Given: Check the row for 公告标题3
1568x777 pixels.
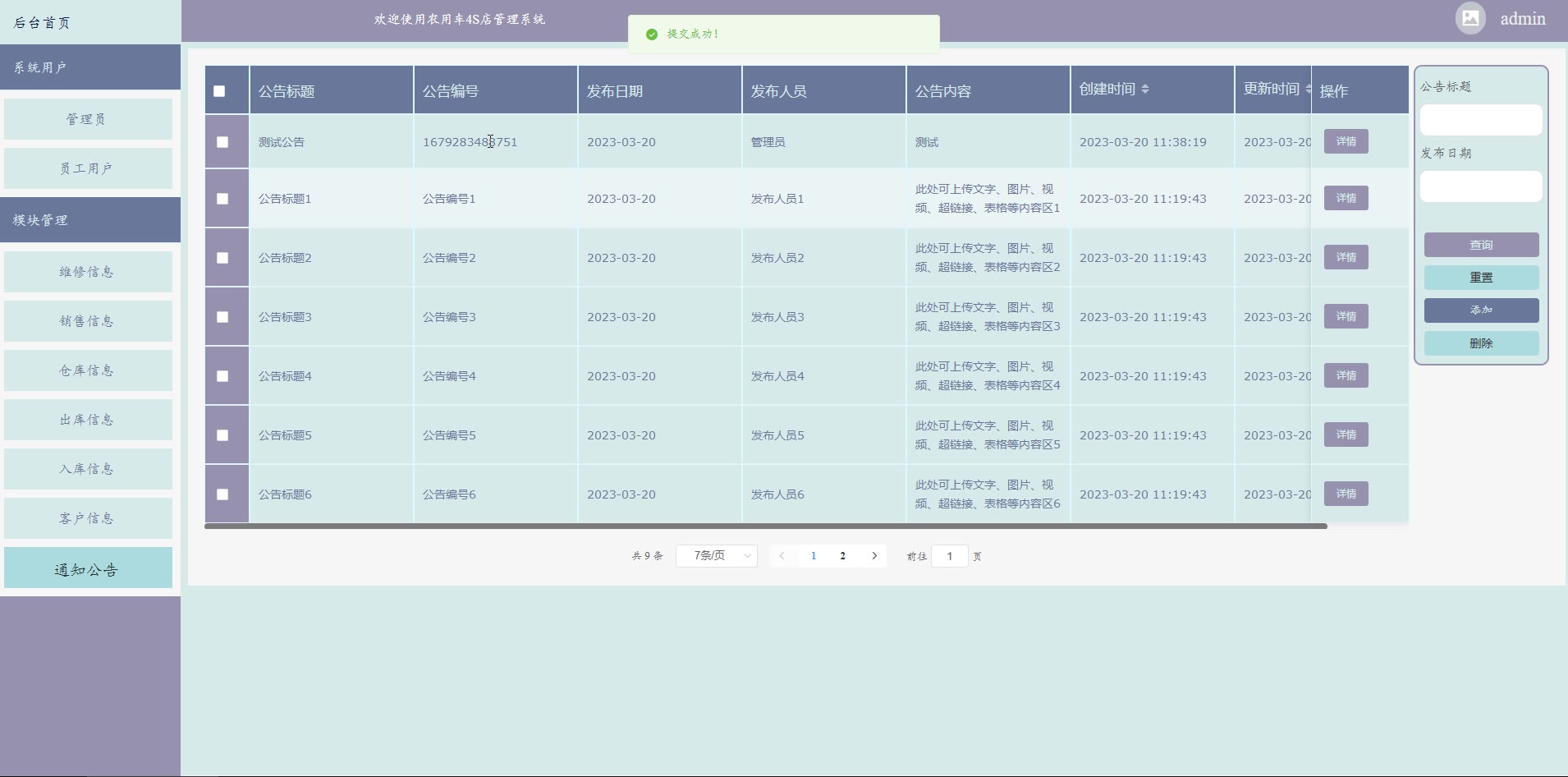Looking at the screenshot, I should pyautogui.click(x=222, y=317).
